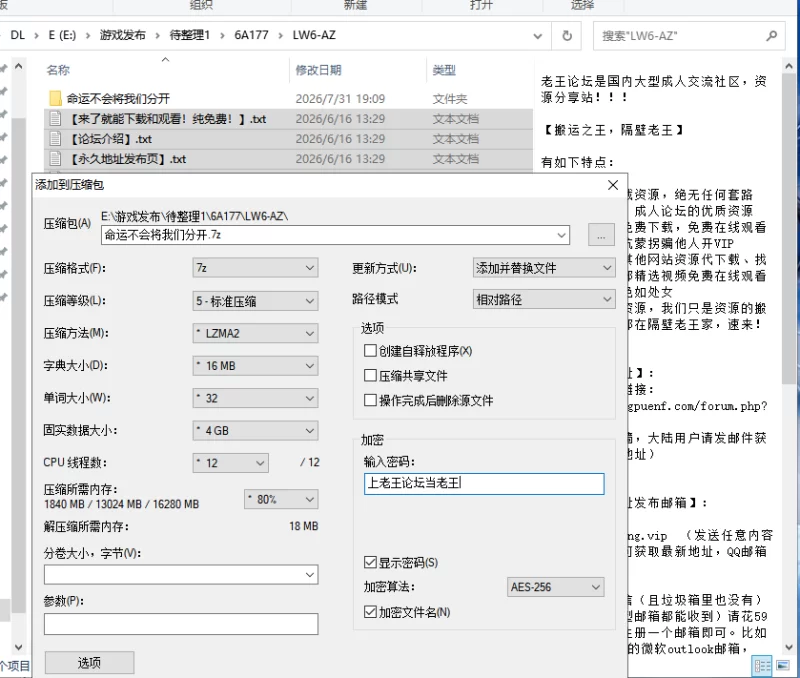
Task: Click the date 2026/7/31 19:09
Action: 340,98
